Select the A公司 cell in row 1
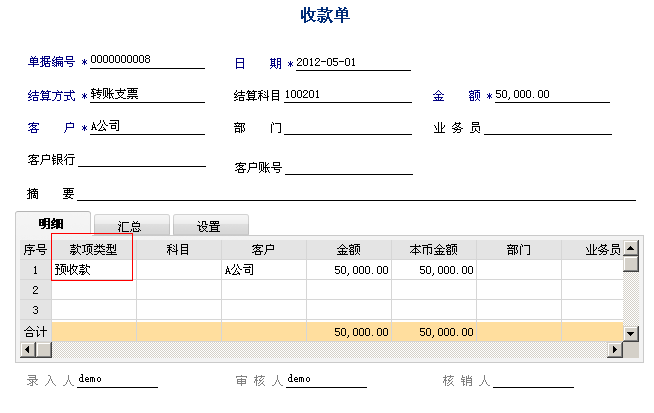 264,270
